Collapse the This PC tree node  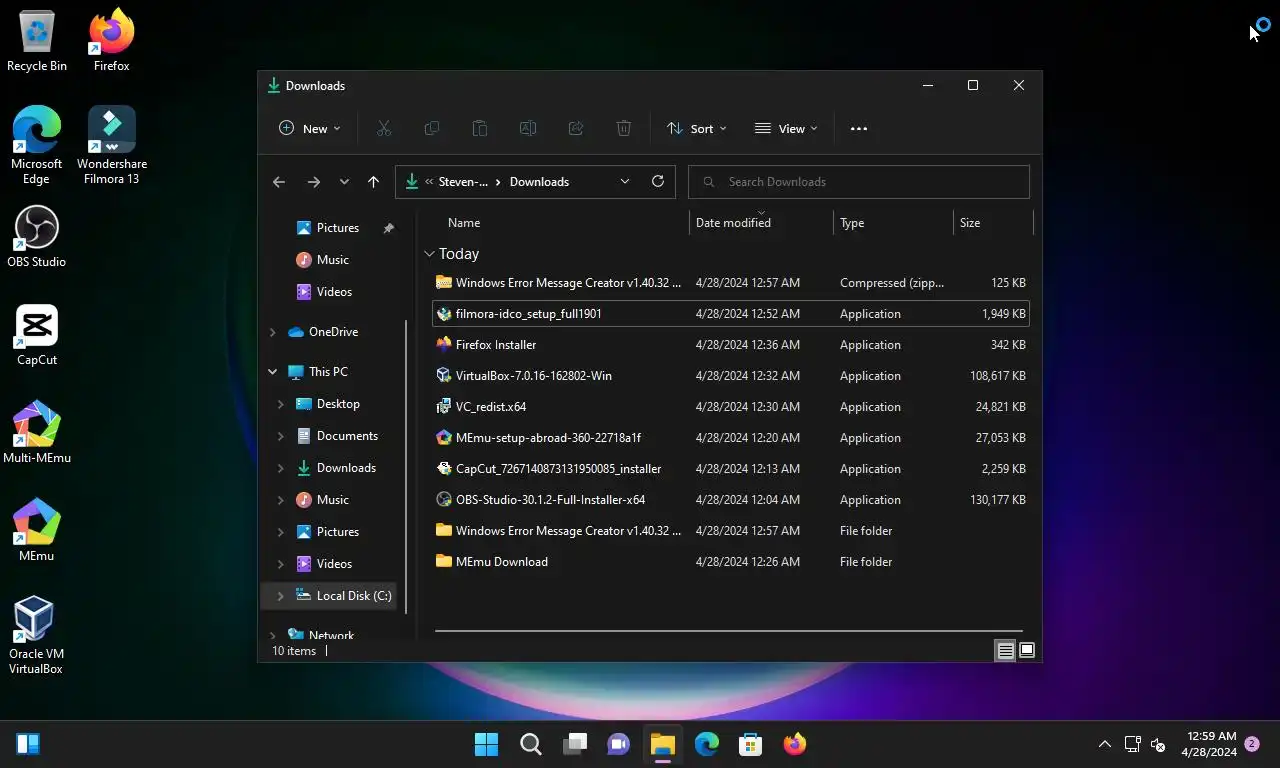pos(273,372)
